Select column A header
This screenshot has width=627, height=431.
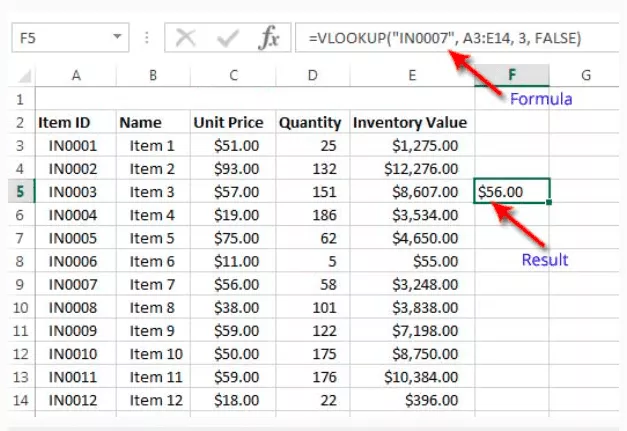[75, 75]
